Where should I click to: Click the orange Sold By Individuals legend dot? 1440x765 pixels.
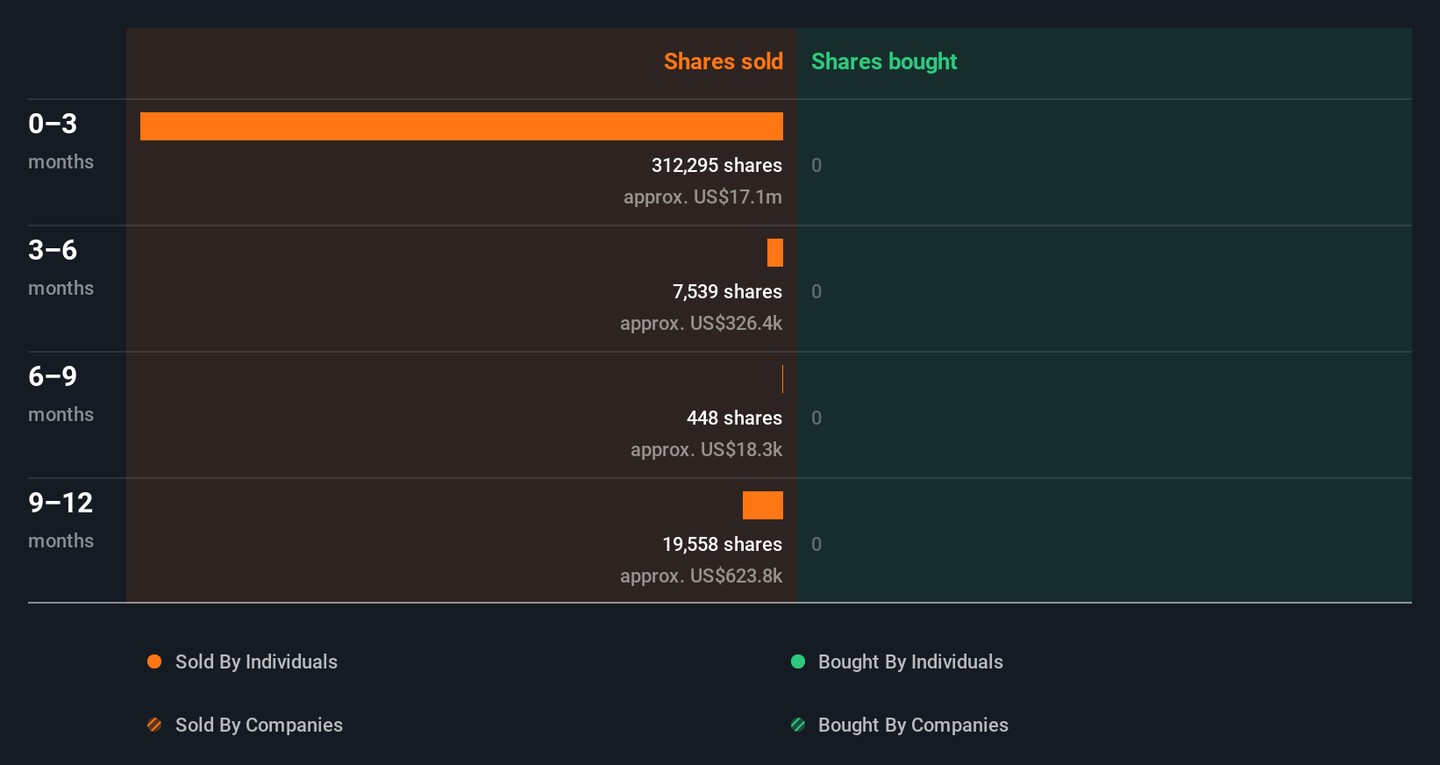[x=154, y=662]
